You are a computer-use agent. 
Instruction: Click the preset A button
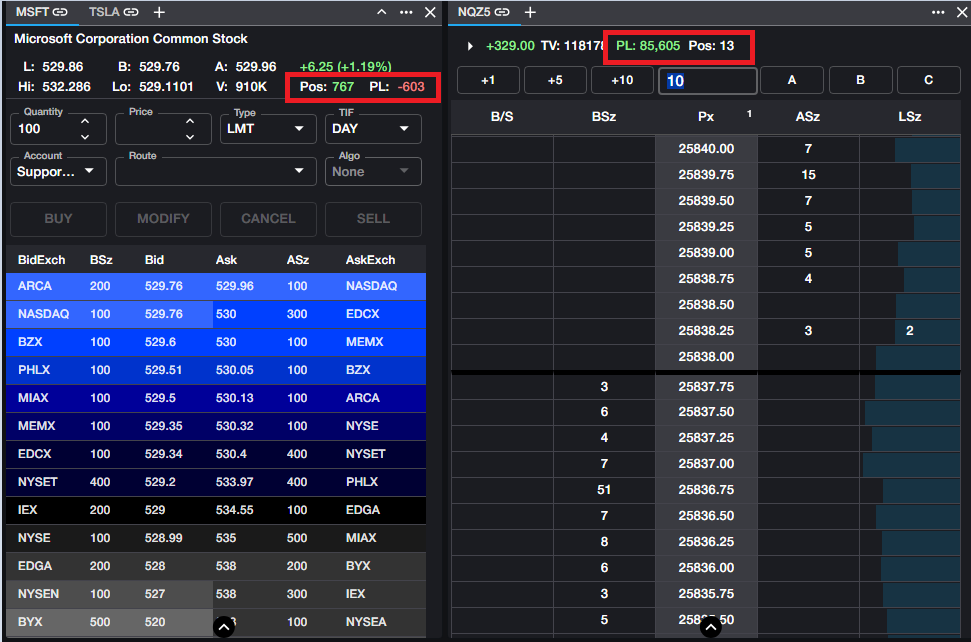[792, 80]
